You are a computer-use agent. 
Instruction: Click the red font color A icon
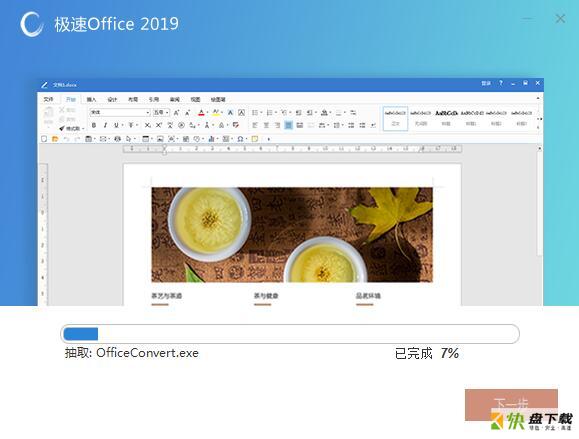point(201,113)
